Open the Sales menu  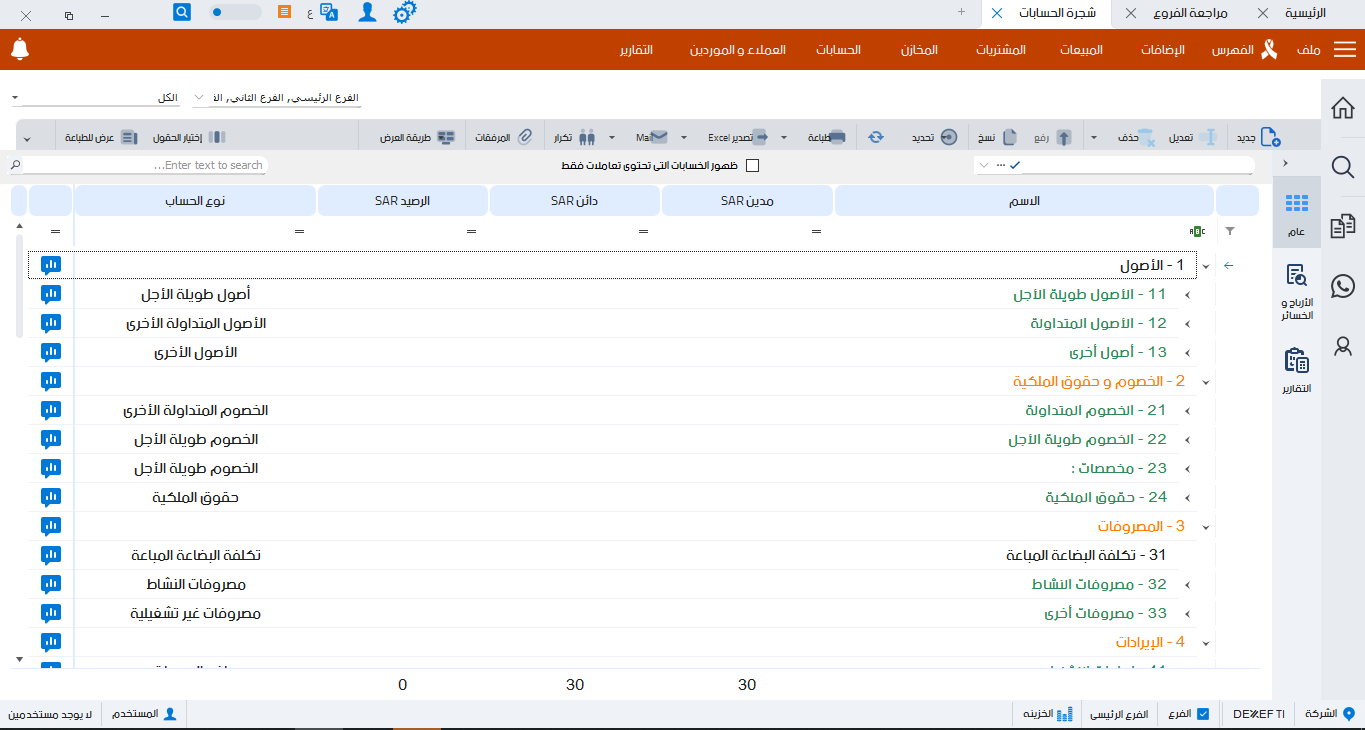1081,50
